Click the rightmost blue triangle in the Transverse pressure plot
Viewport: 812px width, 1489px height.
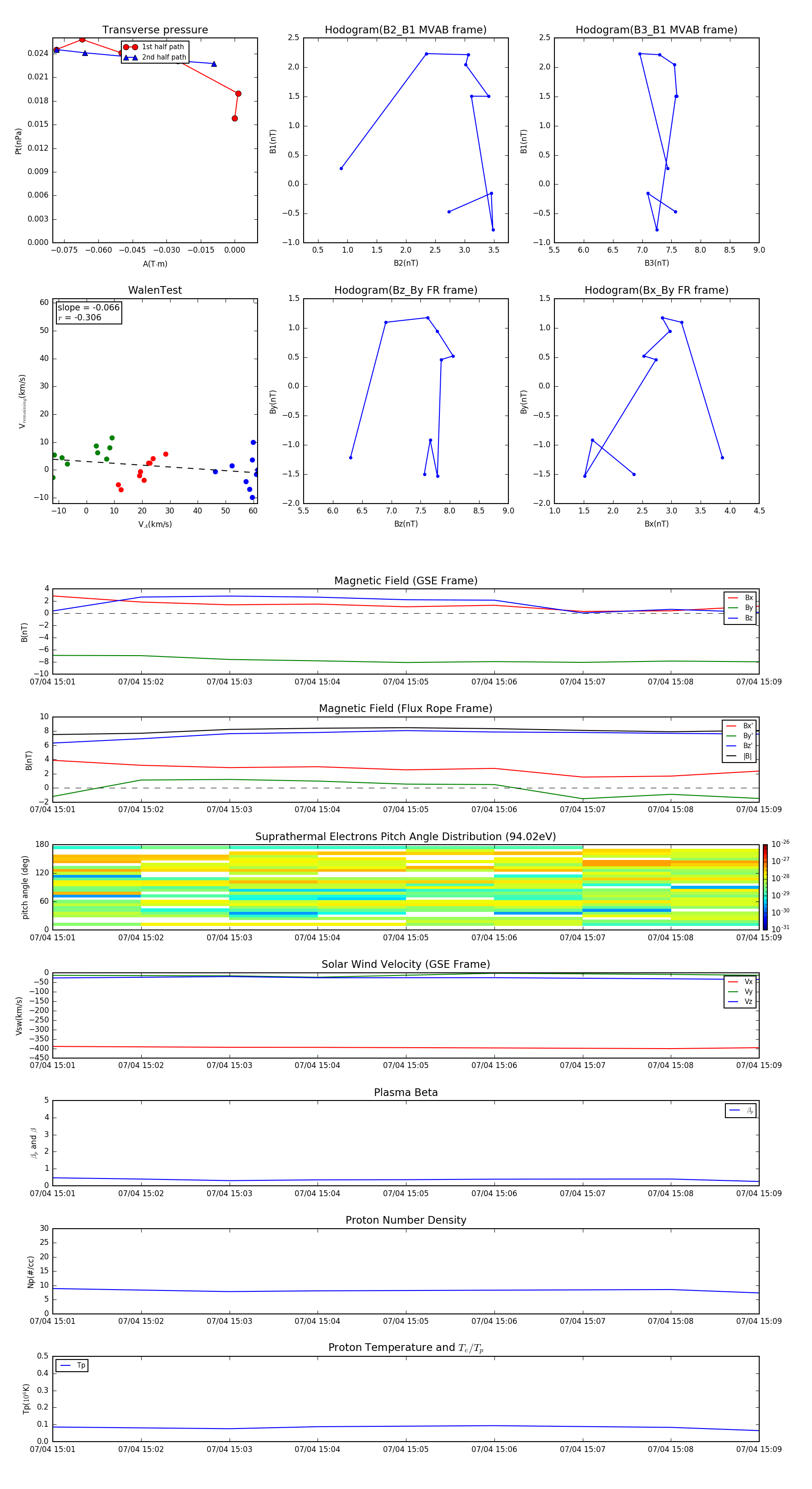[x=214, y=64]
